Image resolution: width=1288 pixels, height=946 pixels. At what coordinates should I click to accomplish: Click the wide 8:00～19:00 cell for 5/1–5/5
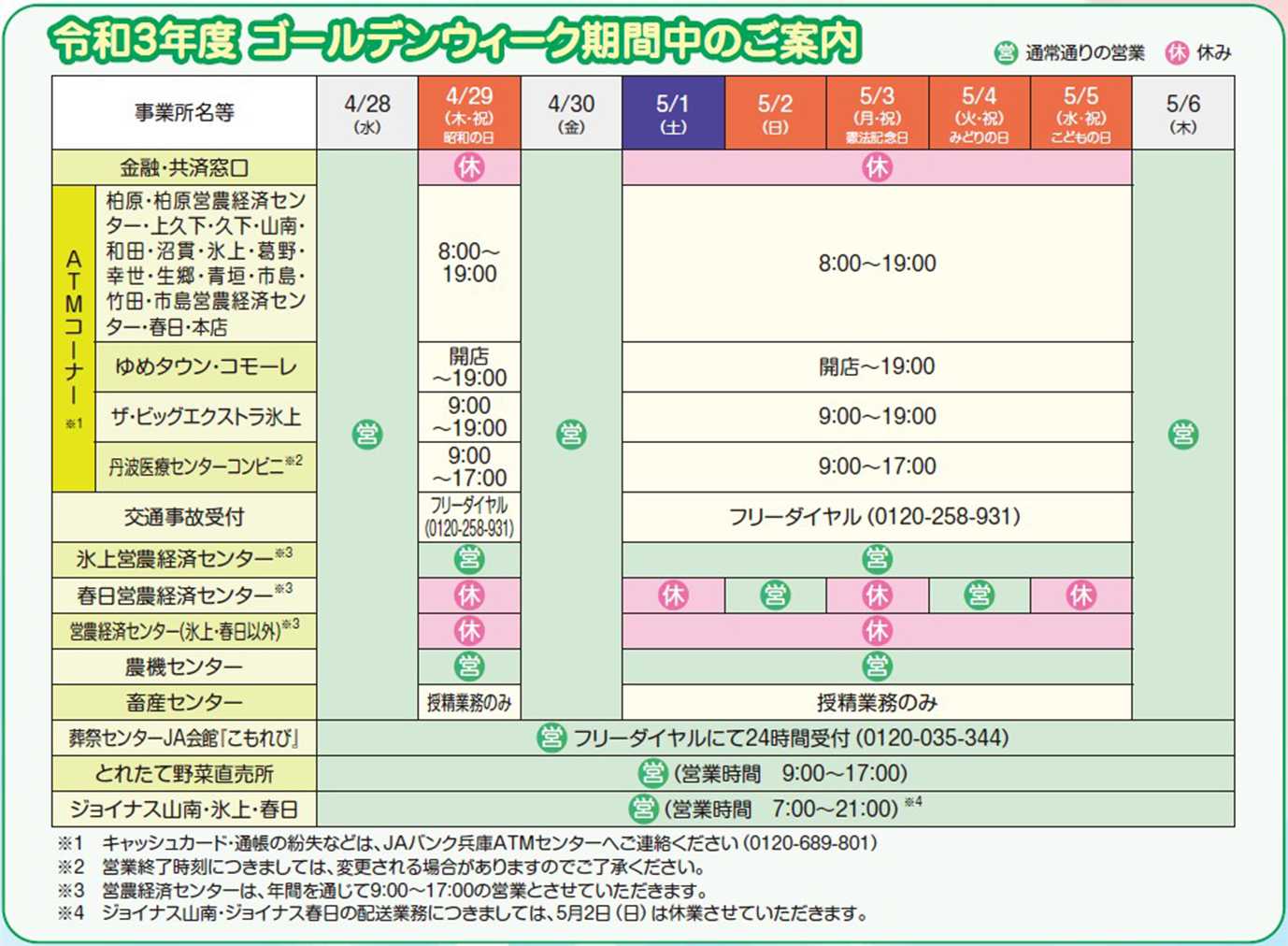coord(877,264)
